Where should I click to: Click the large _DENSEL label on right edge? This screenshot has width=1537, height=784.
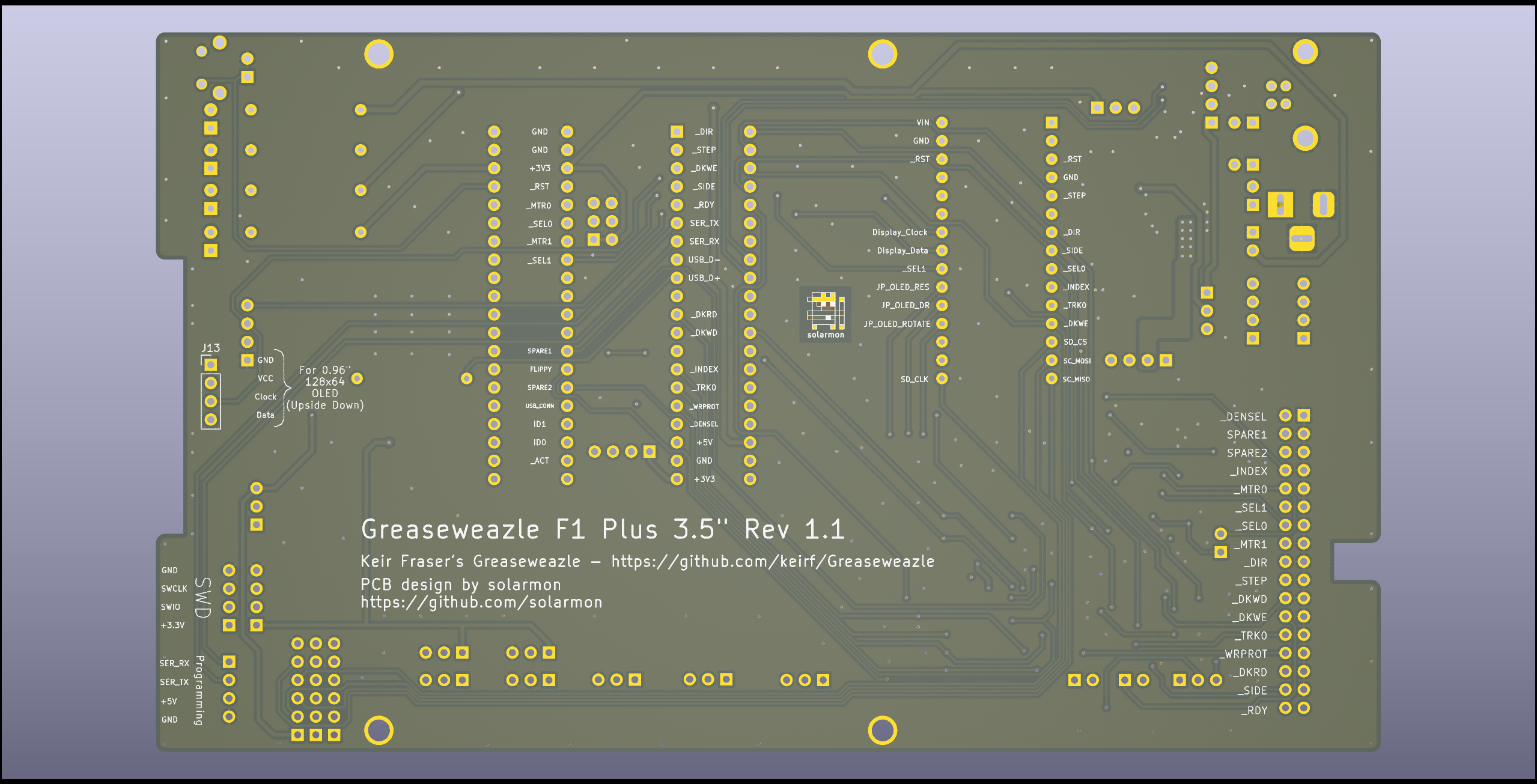click(1243, 417)
